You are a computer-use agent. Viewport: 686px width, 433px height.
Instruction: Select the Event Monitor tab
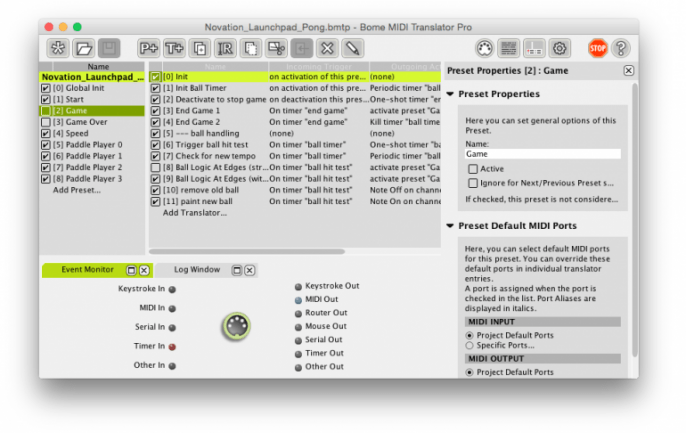(87, 270)
